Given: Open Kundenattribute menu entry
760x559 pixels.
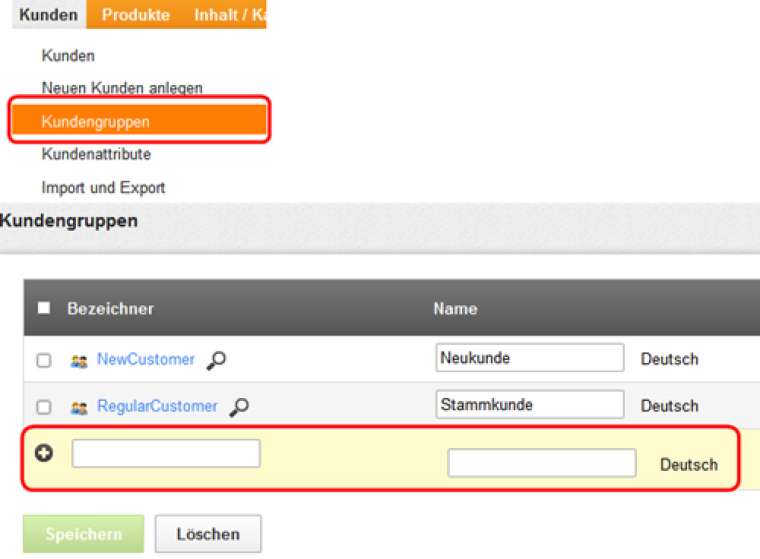Looking at the screenshot, I should point(96,154).
